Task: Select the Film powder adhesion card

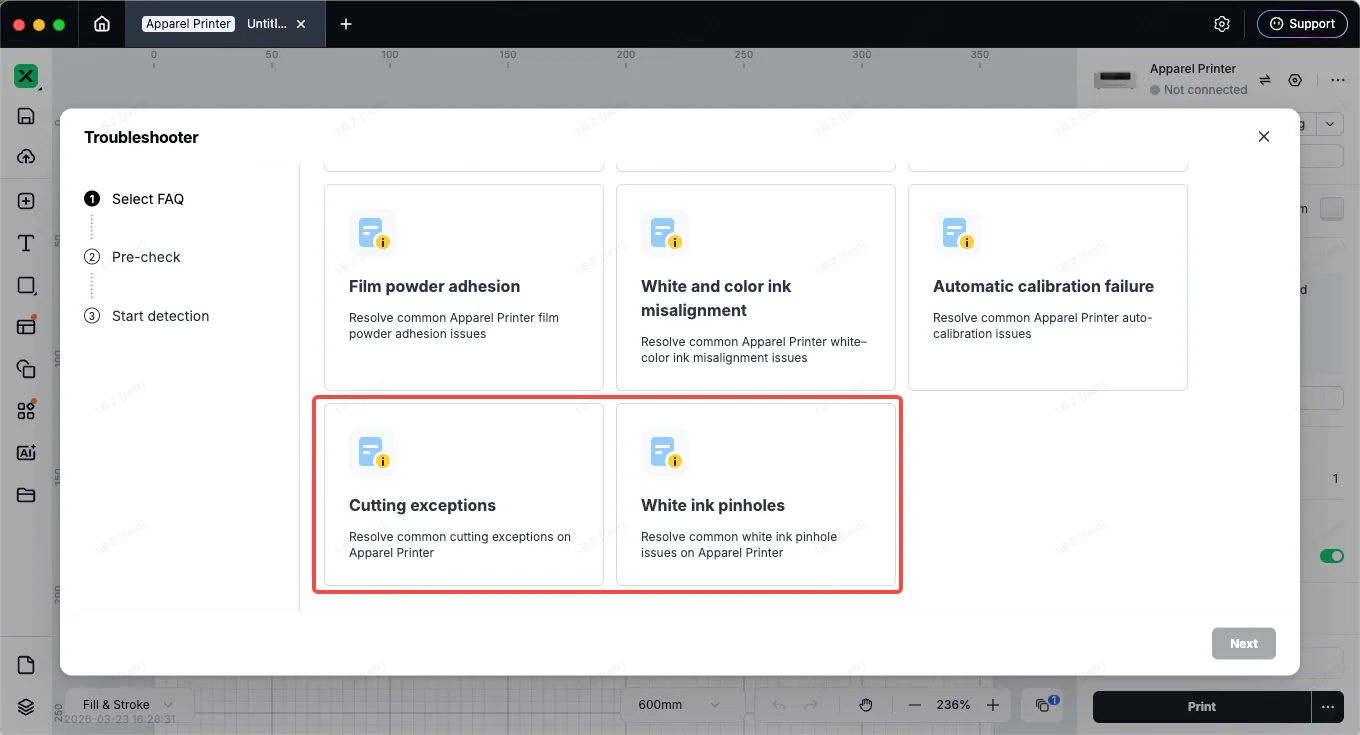Action: point(464,287)
